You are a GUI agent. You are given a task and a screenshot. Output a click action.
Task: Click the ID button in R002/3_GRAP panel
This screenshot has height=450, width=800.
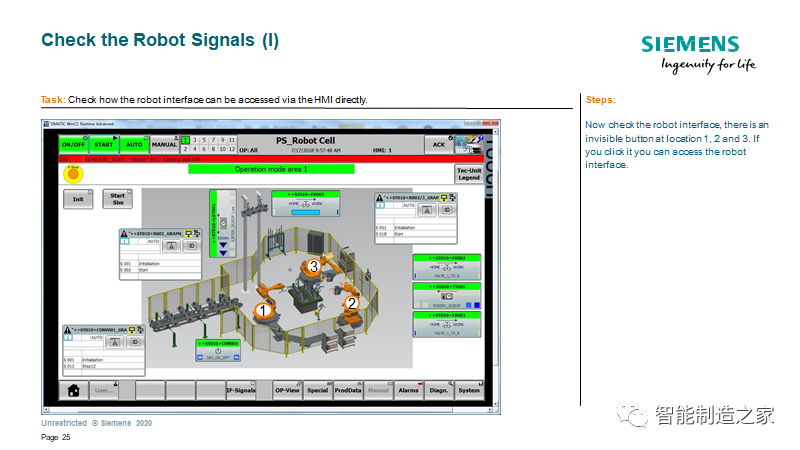click(x=447, y=210)
